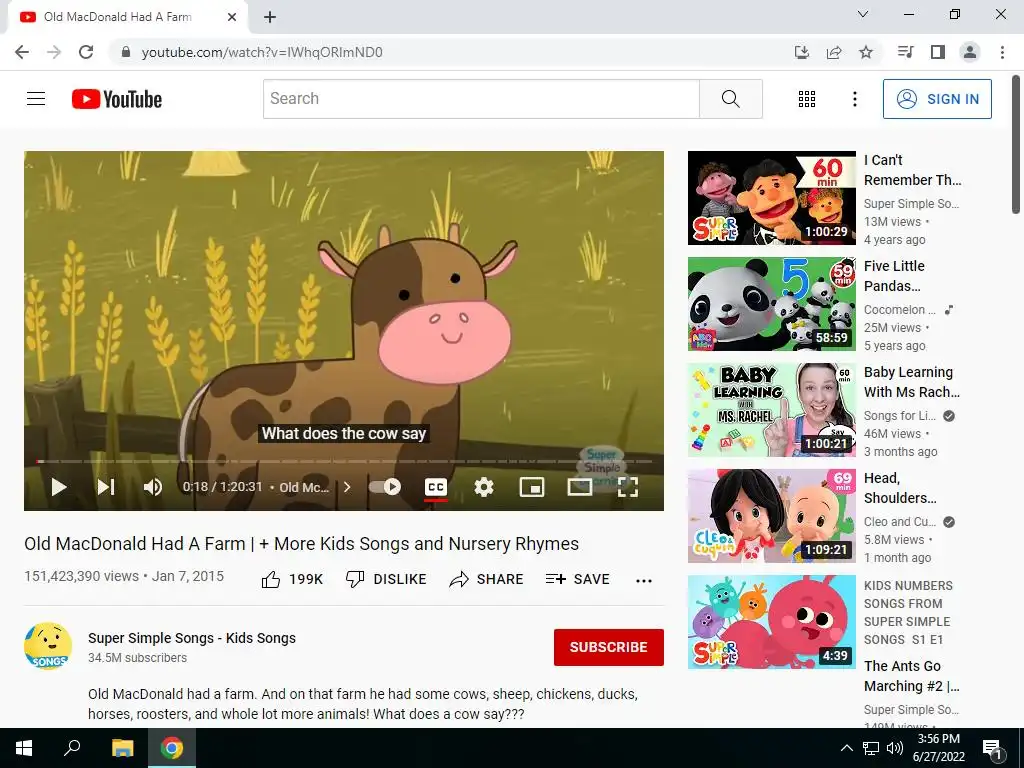Open 'Five Little Pandas...' title link
1024x768 pixels.
point(894,276)
